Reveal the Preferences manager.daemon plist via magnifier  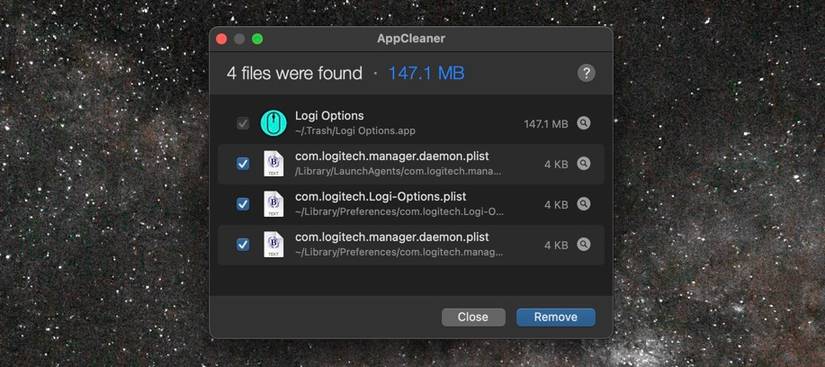(x=583, y=244)
